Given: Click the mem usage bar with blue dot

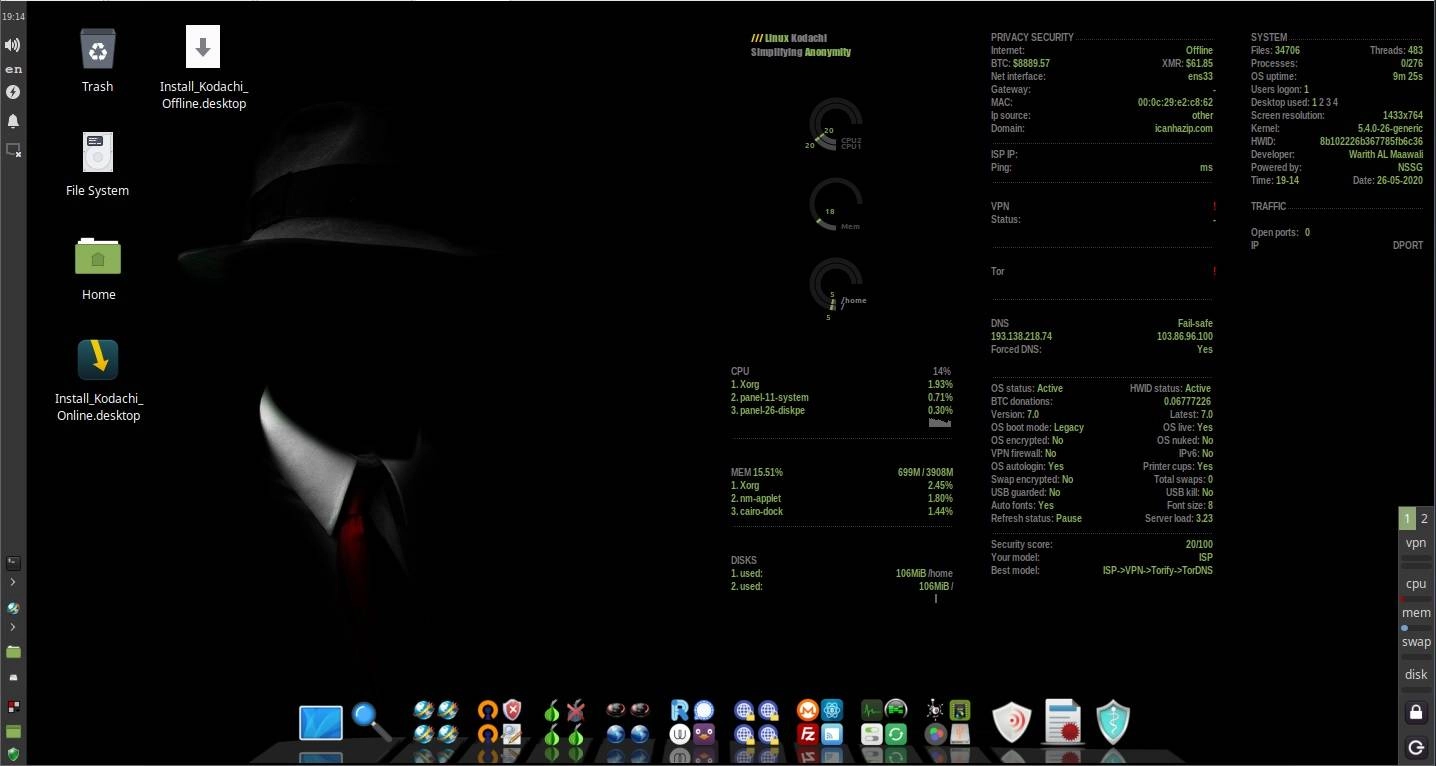Looking at the screenshot, I should pos(1416,628).
